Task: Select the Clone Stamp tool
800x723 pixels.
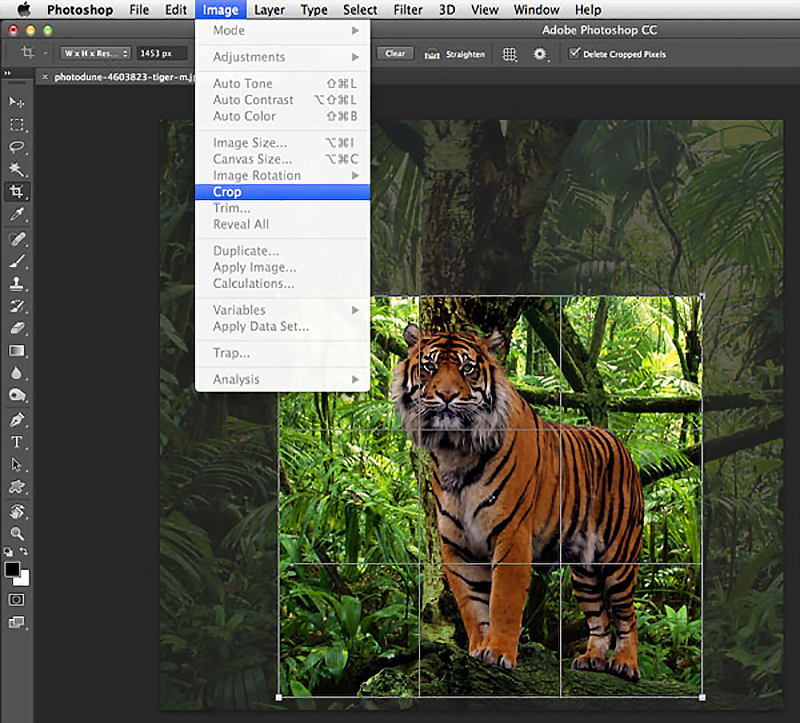Action: [16, 284]
